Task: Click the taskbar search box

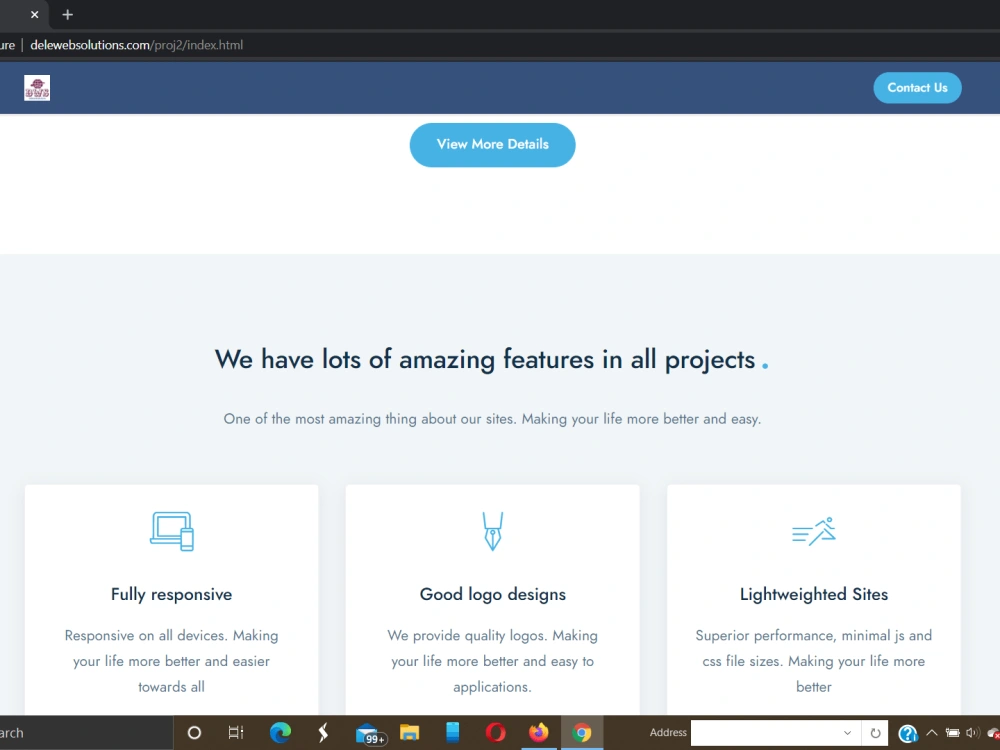Action: click(86, 733)
